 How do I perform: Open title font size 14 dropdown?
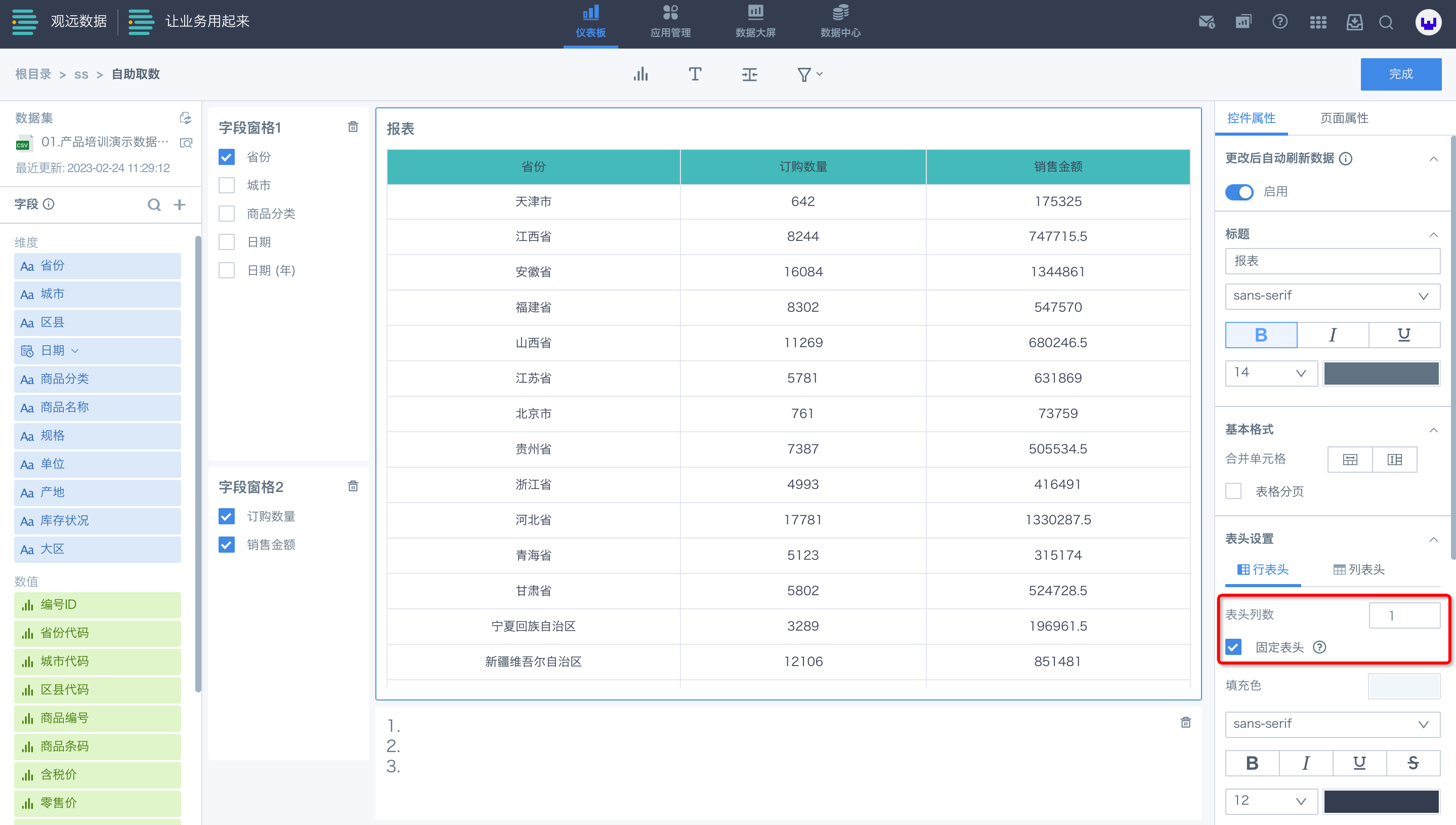point(1270,373)
